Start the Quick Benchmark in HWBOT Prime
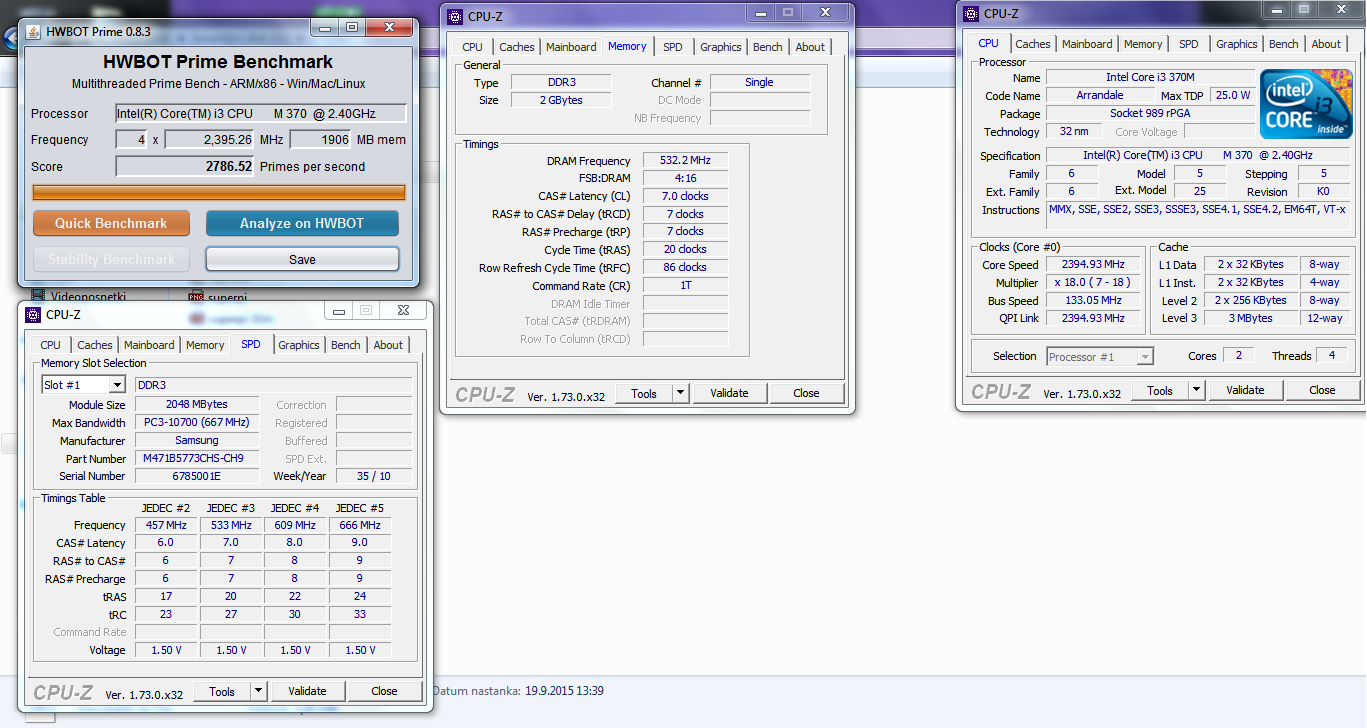This screenshot has height=728, width=1367. point(111,223)
